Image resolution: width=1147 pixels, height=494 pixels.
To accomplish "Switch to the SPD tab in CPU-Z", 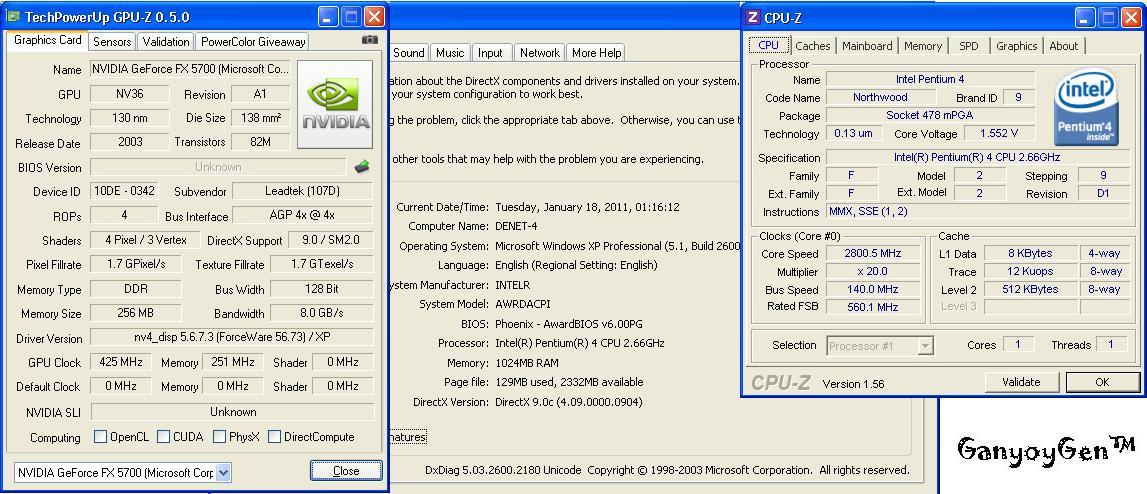I will [x=969, y=46].
